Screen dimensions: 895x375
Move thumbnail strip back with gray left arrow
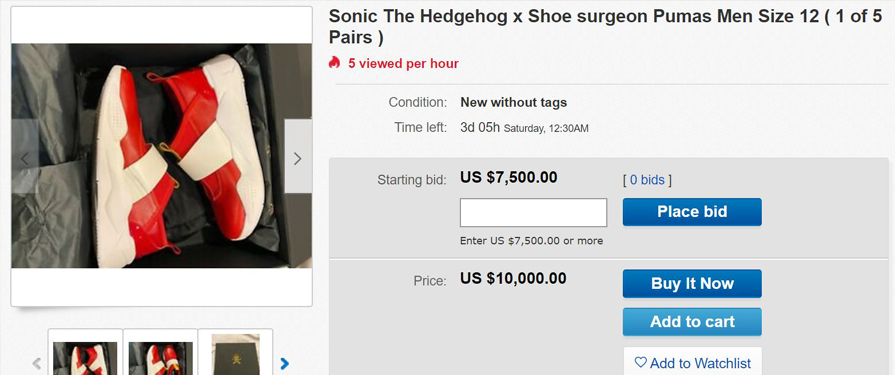pos(37,363)
